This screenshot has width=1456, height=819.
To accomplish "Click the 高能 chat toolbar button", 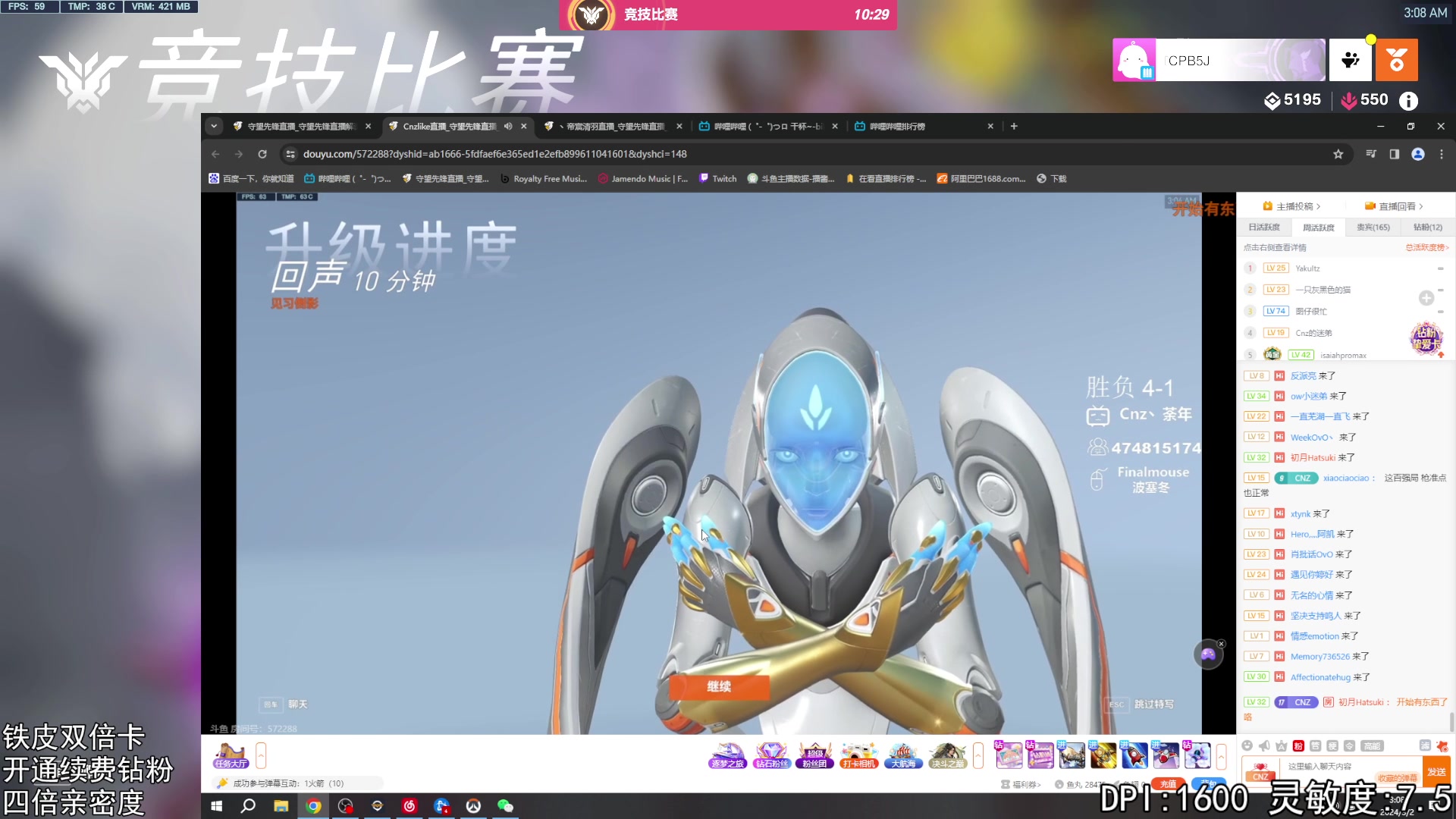I will pos(1372,745).
